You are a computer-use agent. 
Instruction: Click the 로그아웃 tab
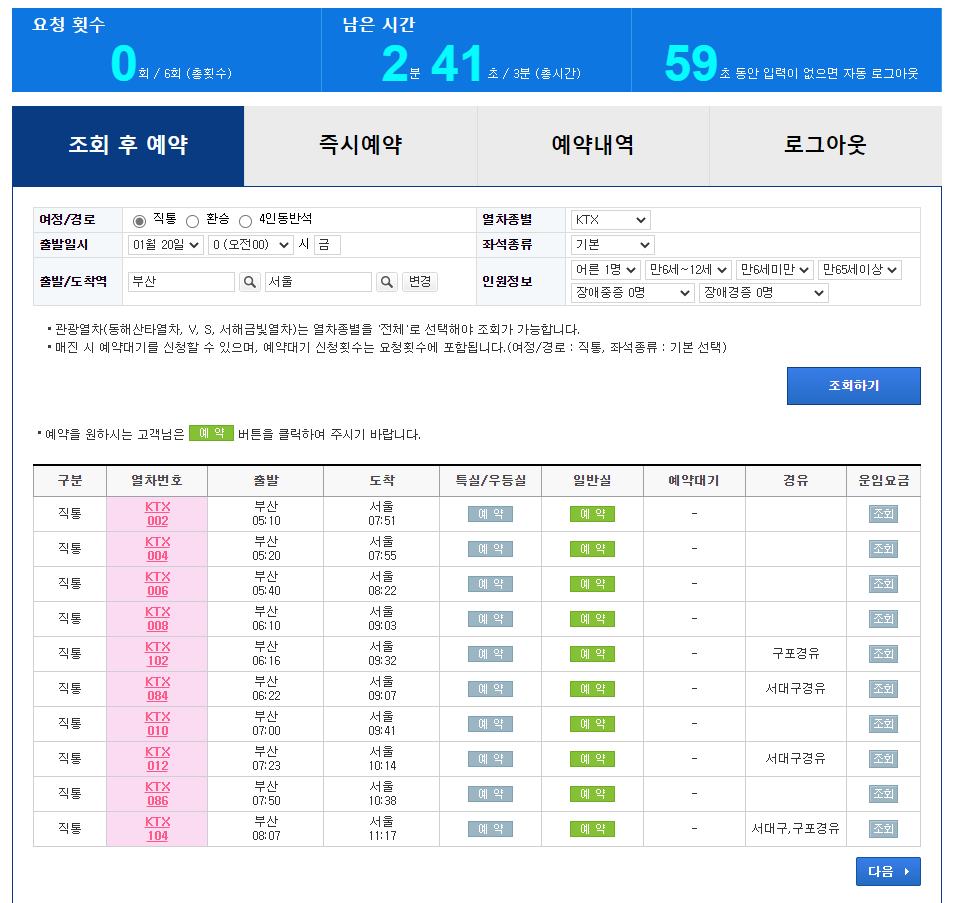pyautogui.click(x=825, y=145)
